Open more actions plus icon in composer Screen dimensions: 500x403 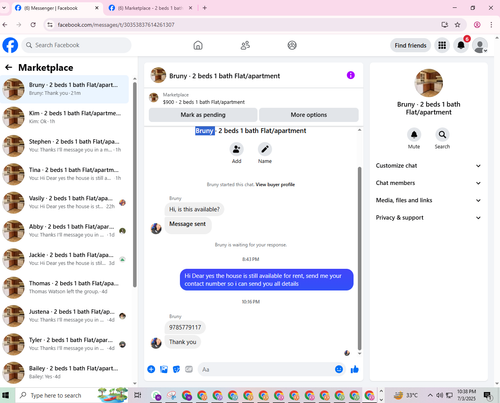point(151,369)
